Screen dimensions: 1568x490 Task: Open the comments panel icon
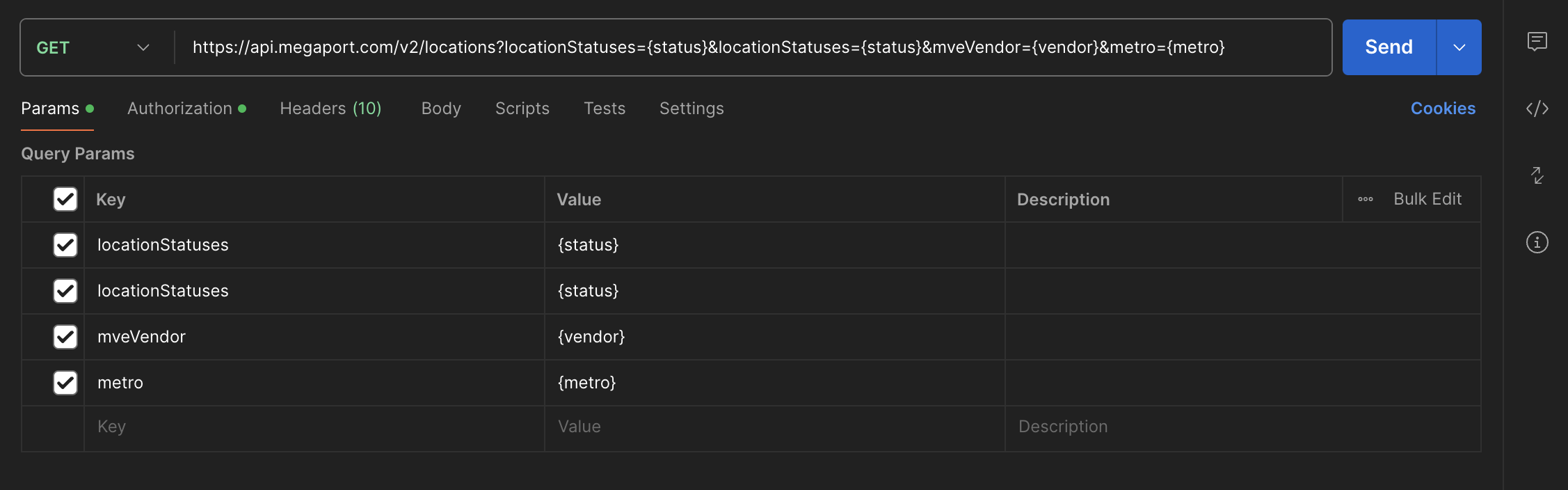click(1537, 42)
